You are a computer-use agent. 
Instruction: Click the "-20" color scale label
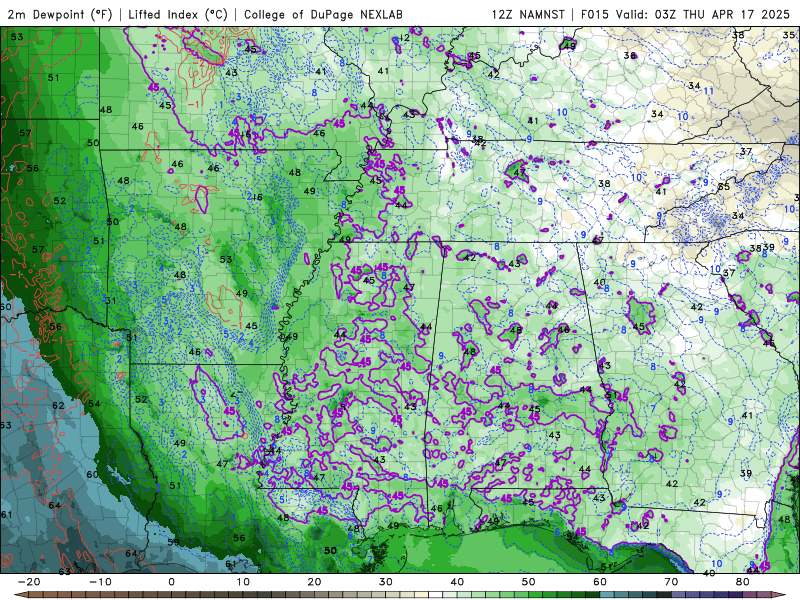(x=29, y=582)
